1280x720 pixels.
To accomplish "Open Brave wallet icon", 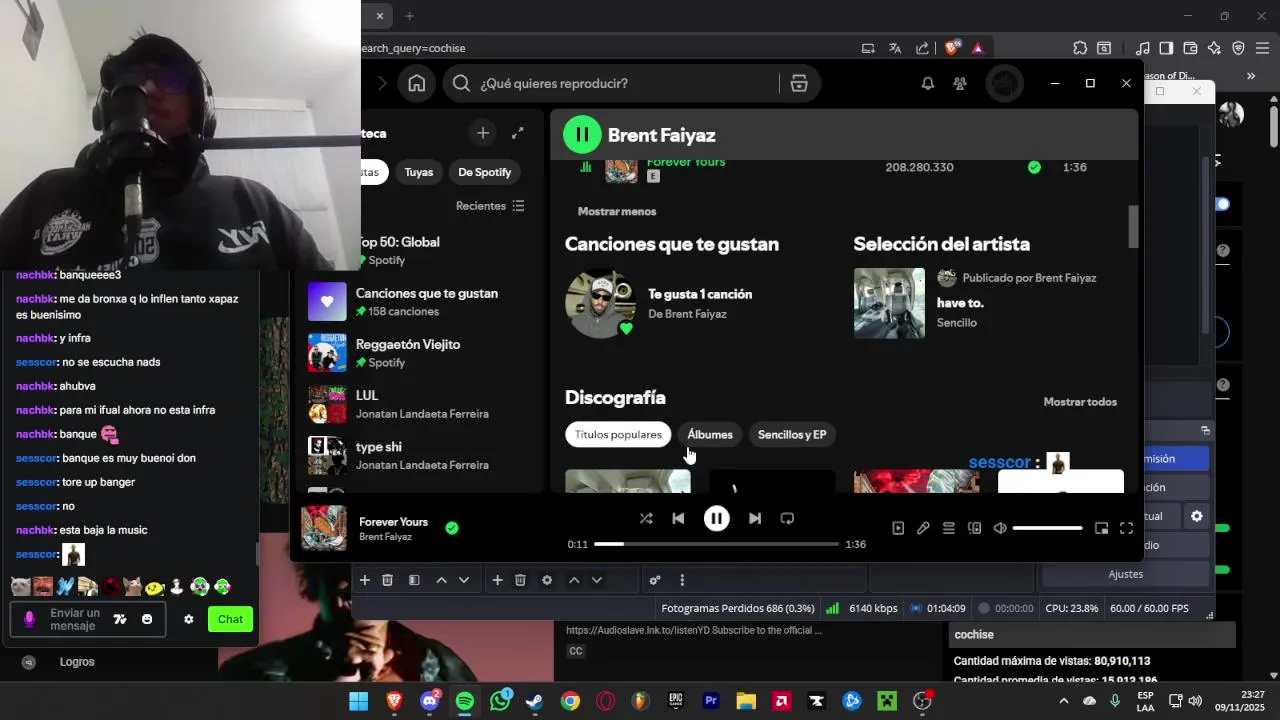I will pos(1190,48).
